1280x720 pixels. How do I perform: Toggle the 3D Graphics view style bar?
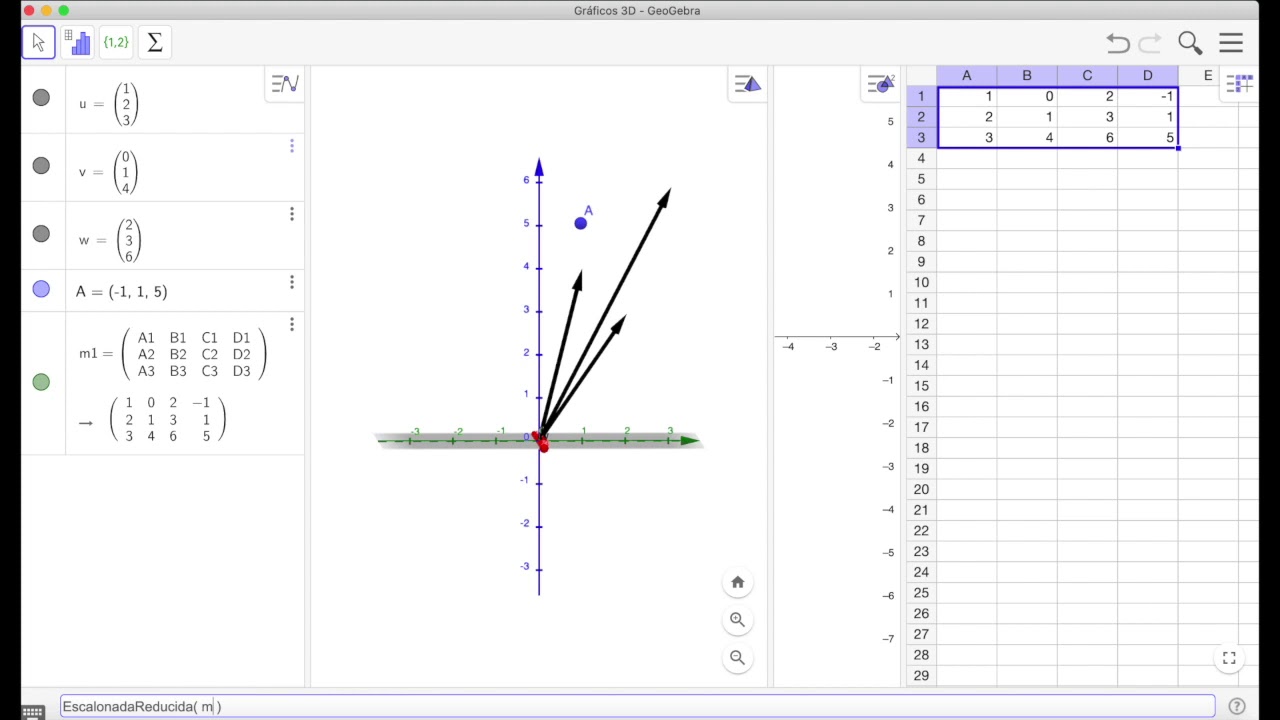[x=747, y=84]
